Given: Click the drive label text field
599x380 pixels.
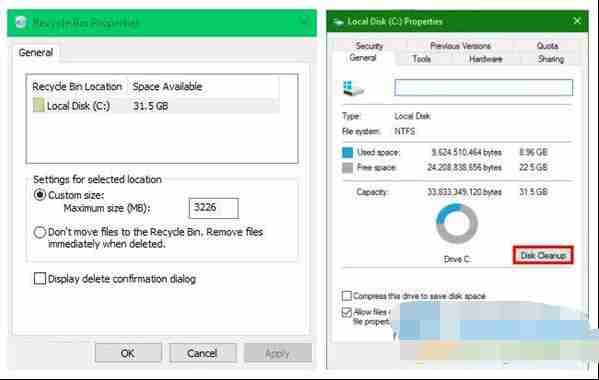Looking at the screenshot, I should 484,87.
